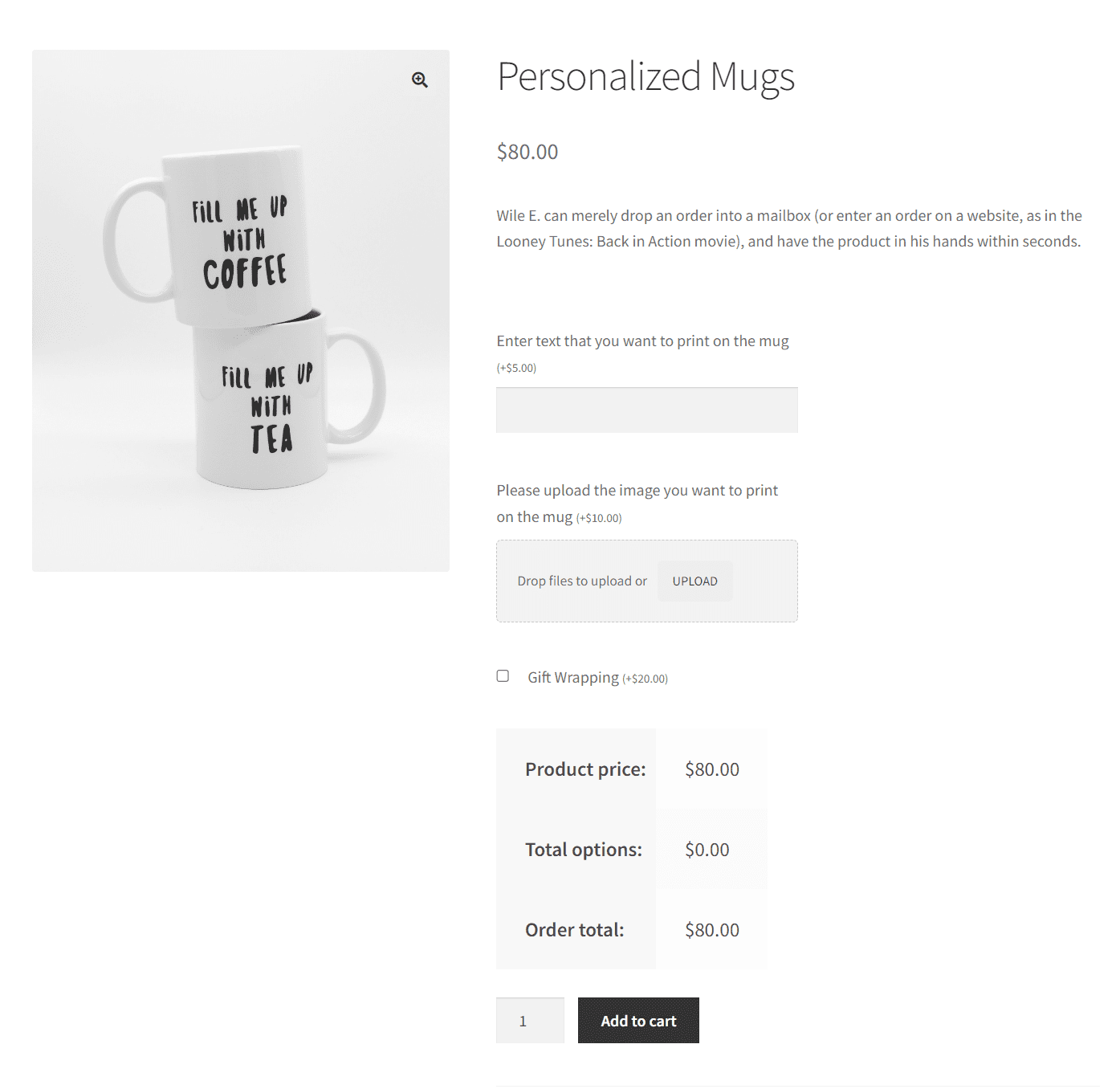The width and height of the screenshot is (1120, 1089).
Task: Click the product description paragraph
Action: pyautogui.click(x=789, y=229)
